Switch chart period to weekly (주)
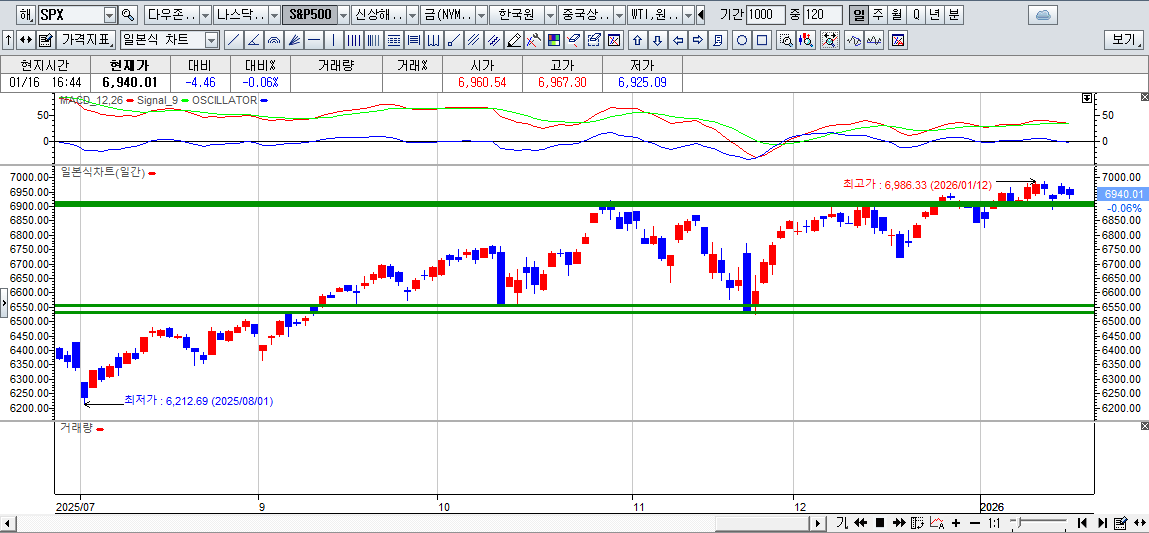The image size is (1149, 533). coord(878,15)
